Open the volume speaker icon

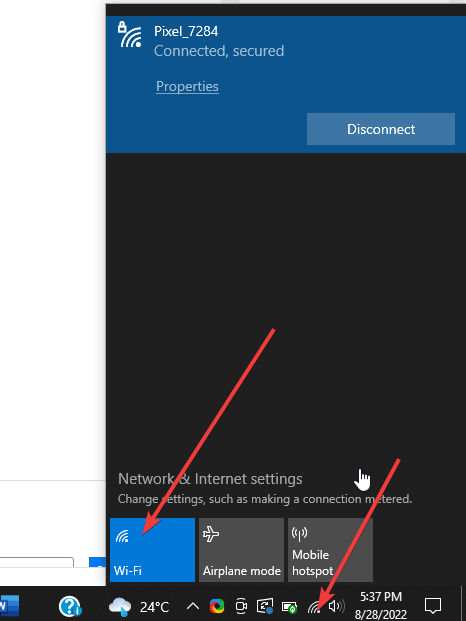337,606
